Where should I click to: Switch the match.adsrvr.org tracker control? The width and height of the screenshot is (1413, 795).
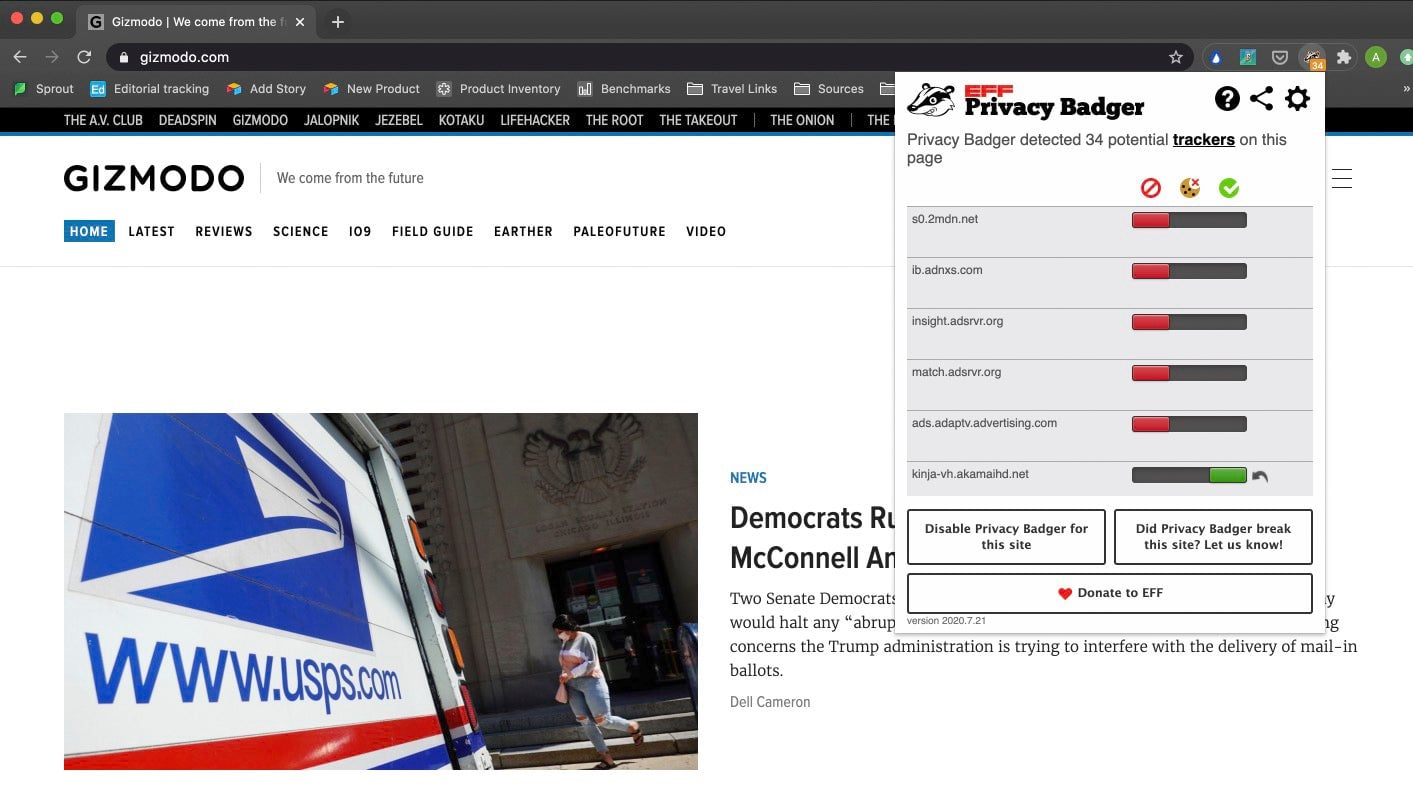pyautogui.click(x=1188, y=373)
